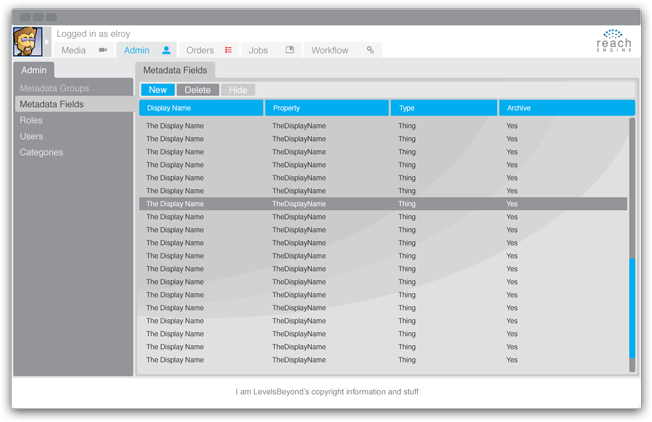
Task: Sort by the Type column header
Action: (444, 108)
